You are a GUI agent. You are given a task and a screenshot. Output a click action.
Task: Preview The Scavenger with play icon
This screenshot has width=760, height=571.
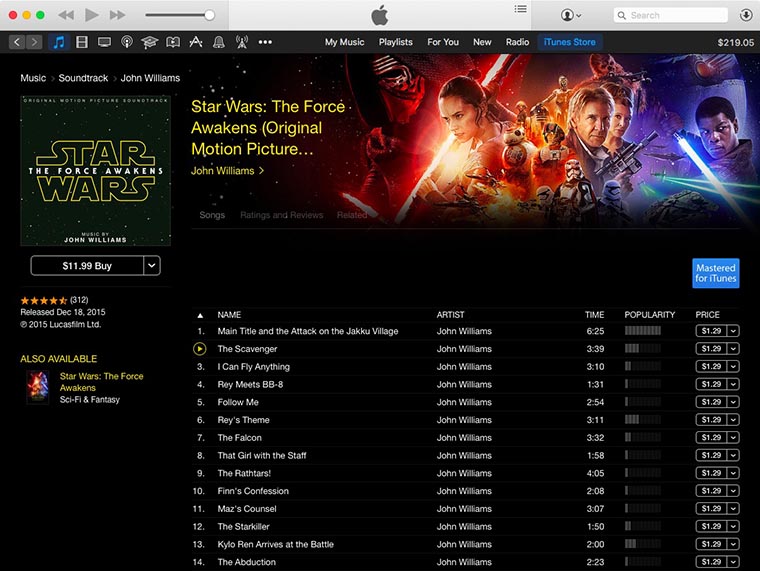(200, 349)
